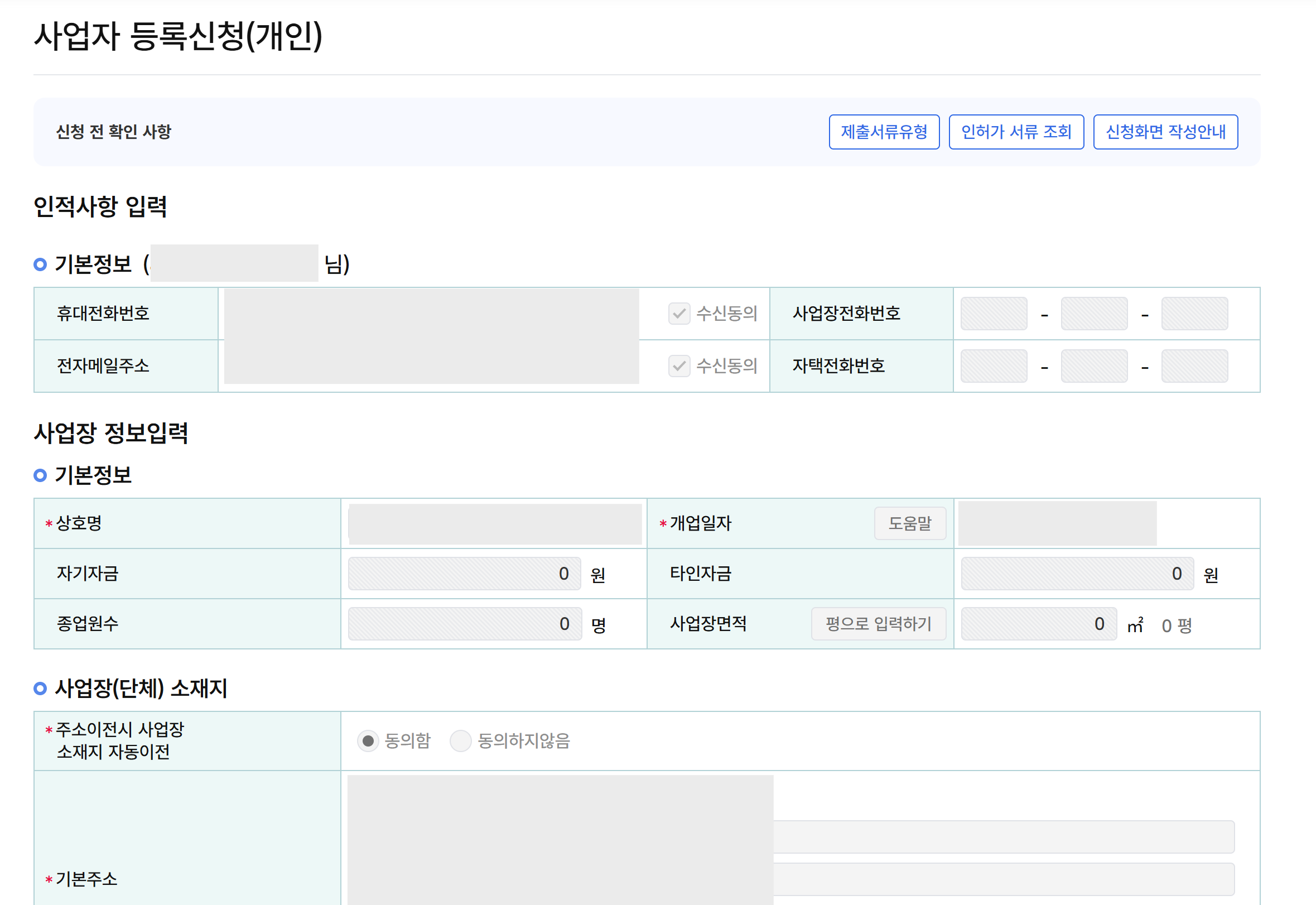The height and width of the screenshot is (905, 1316).
Task: Click 도움말 button next to 개업일자
Action: (909, 523)
